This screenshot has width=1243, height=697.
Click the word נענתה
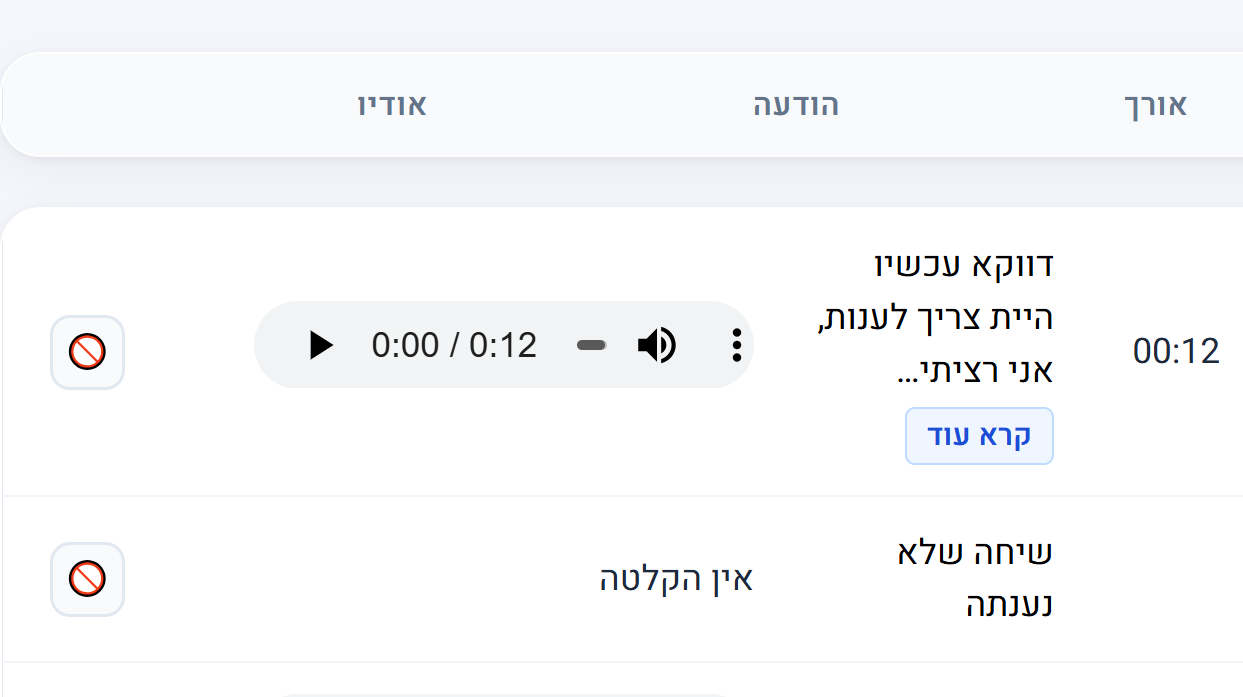pos(1008,606)
